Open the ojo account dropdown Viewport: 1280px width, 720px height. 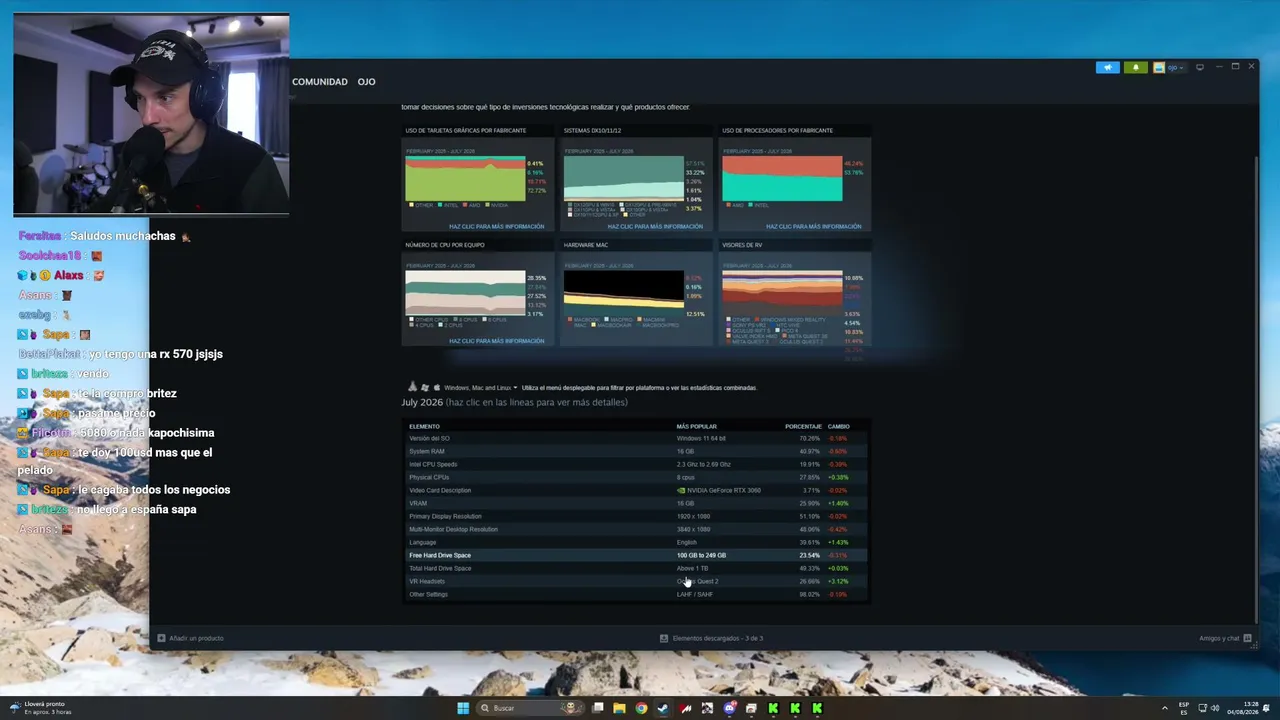(x=1174, y=68)
